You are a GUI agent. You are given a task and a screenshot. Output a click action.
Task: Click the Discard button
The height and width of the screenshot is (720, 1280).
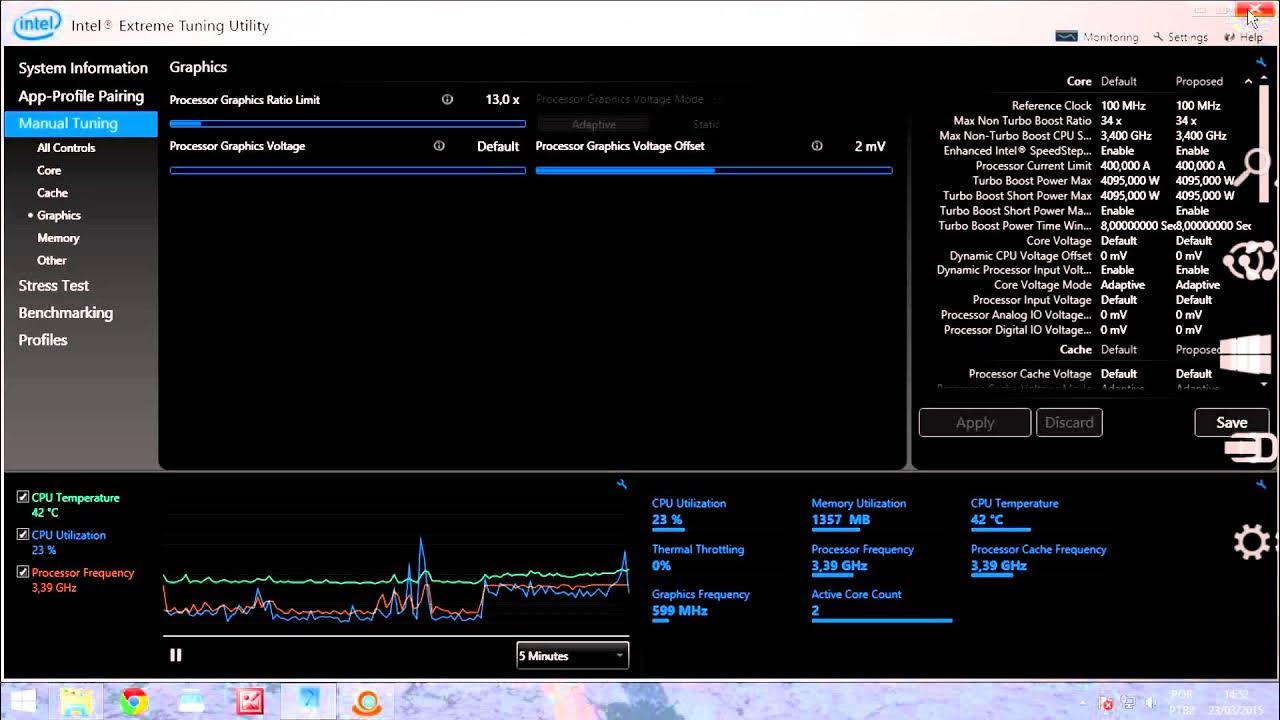click(1069, 423)
